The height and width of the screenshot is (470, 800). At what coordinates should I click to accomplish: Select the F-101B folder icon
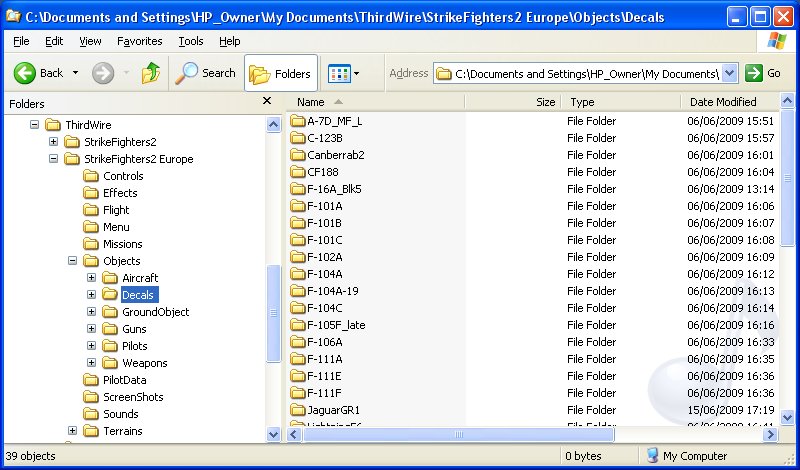coord(297,223)
